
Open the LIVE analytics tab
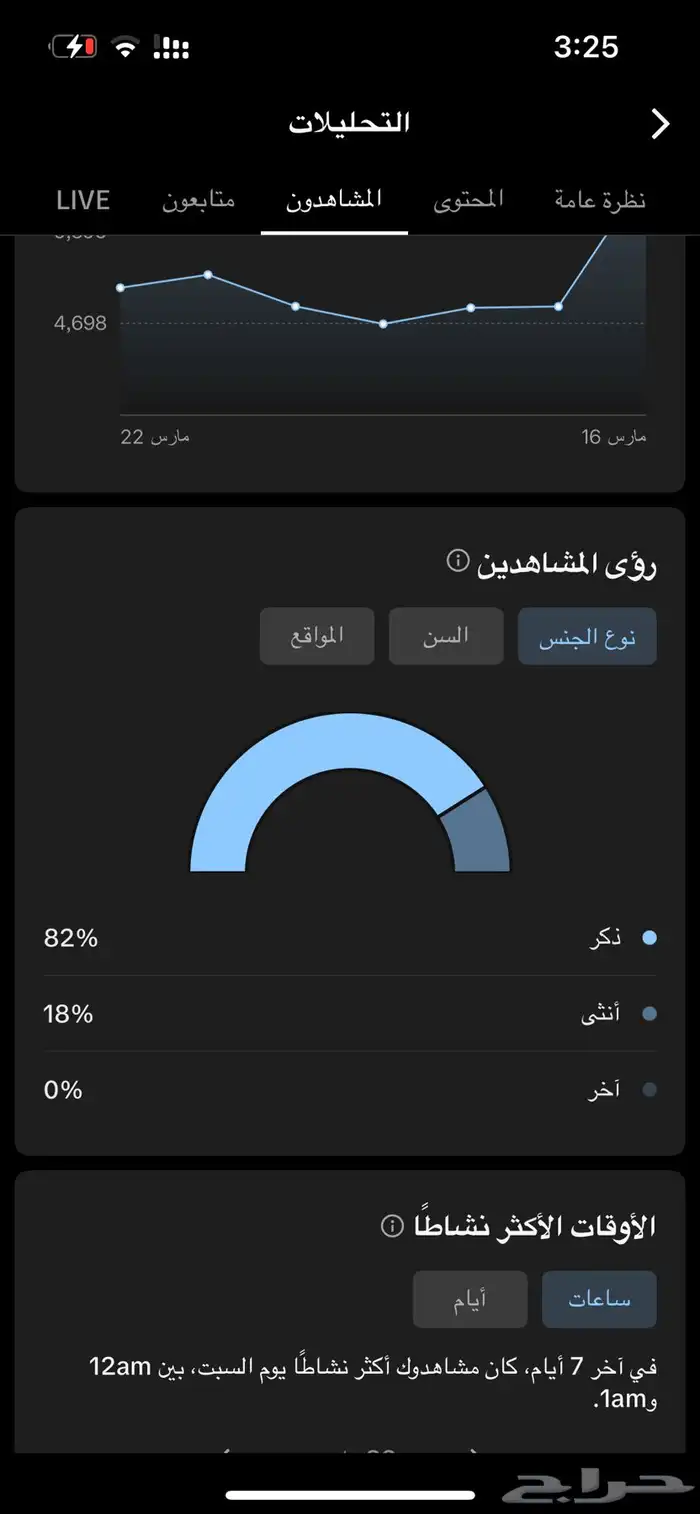click(83, 200)
